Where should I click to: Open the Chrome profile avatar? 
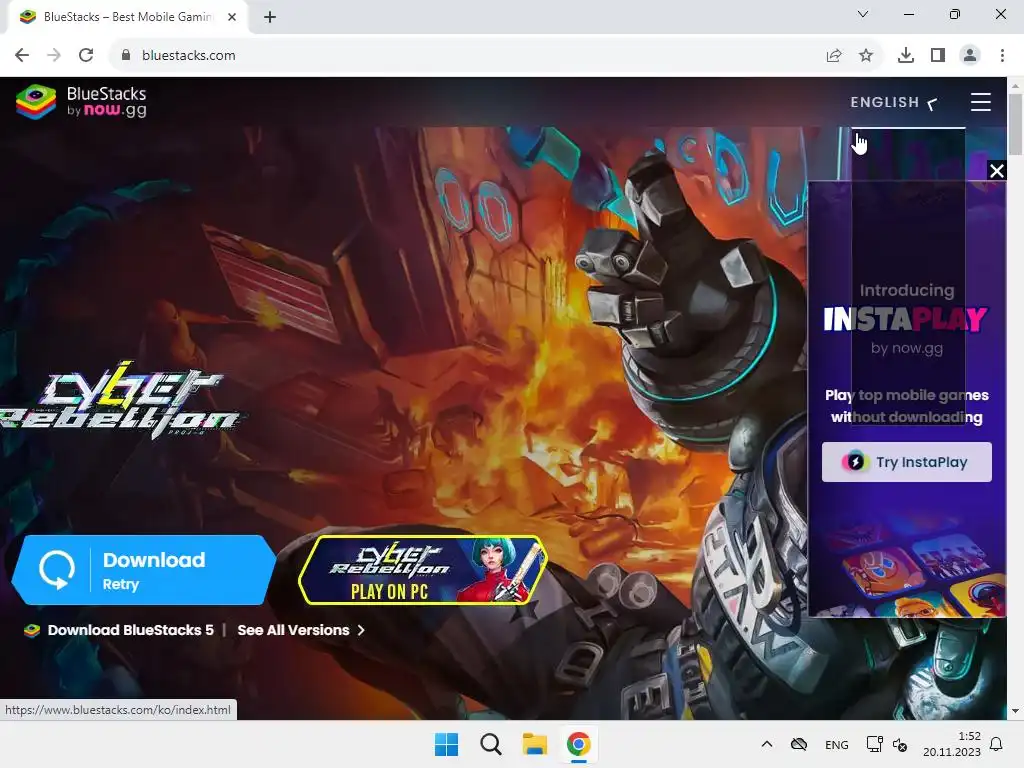click(x=970, y=56)
